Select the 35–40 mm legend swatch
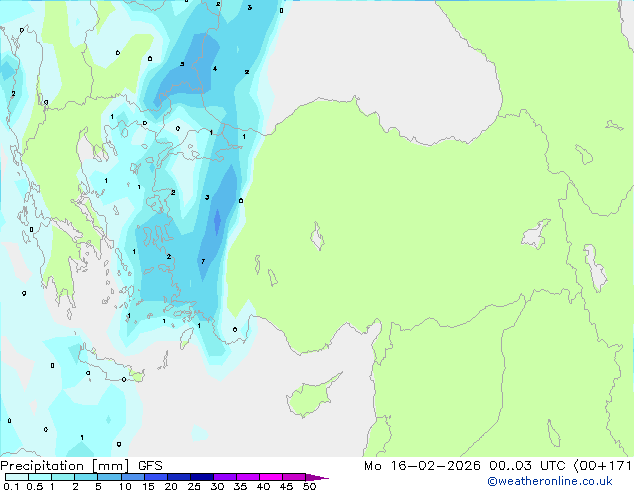 pos(247,477)
